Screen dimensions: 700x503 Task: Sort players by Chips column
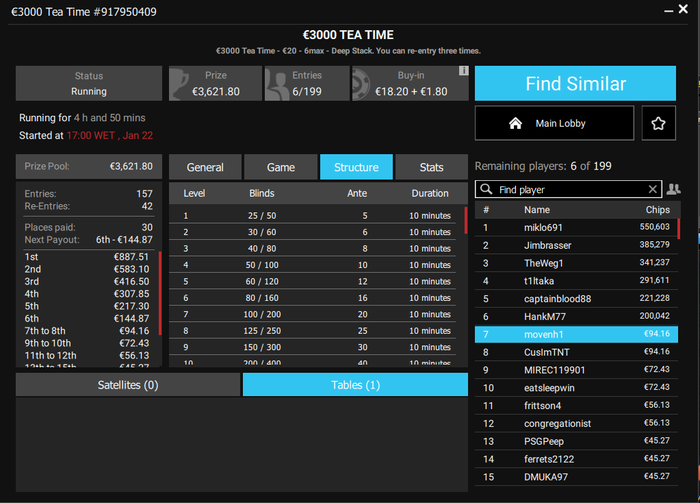(x=658, y=210)
